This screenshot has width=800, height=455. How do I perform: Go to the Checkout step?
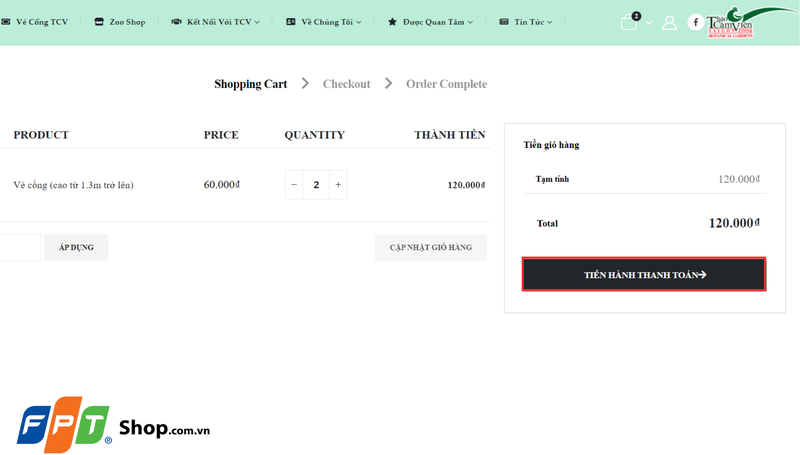pyautogui.click(x=346, y=84)
